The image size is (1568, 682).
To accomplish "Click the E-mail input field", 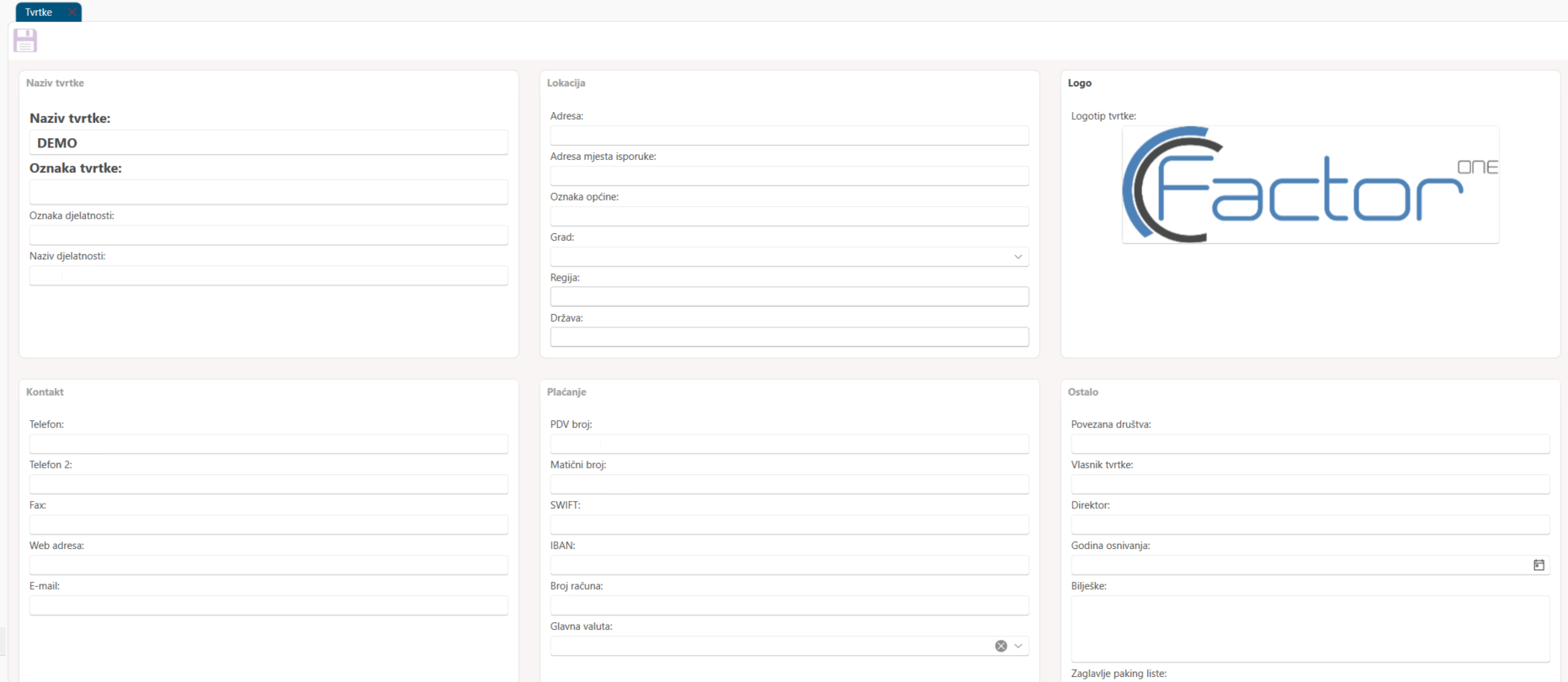I will (x=268, y=605).
